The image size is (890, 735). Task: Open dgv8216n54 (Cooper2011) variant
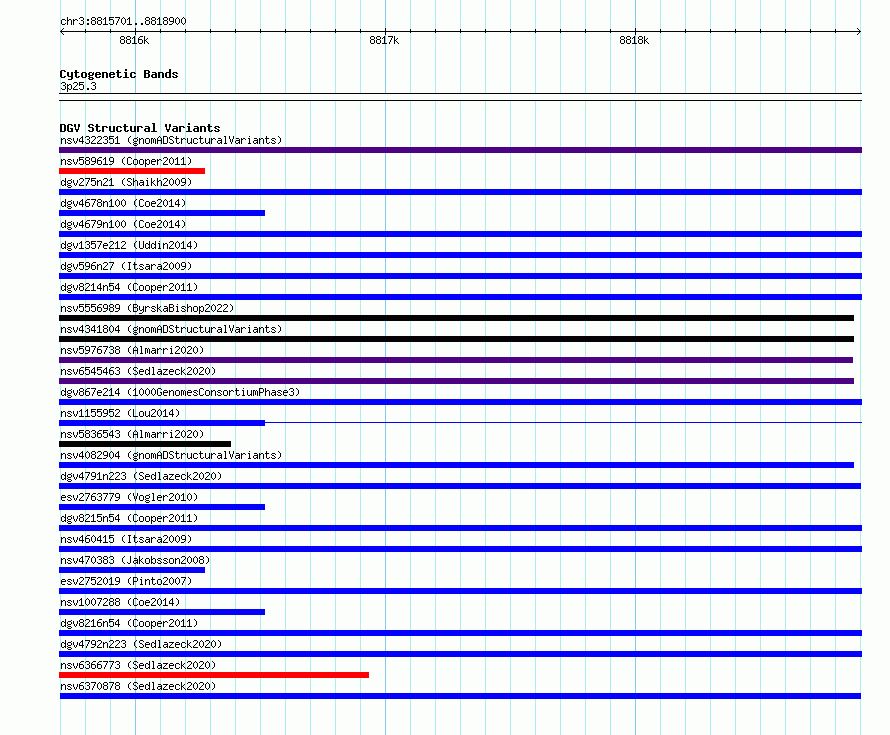pos(129,623)
